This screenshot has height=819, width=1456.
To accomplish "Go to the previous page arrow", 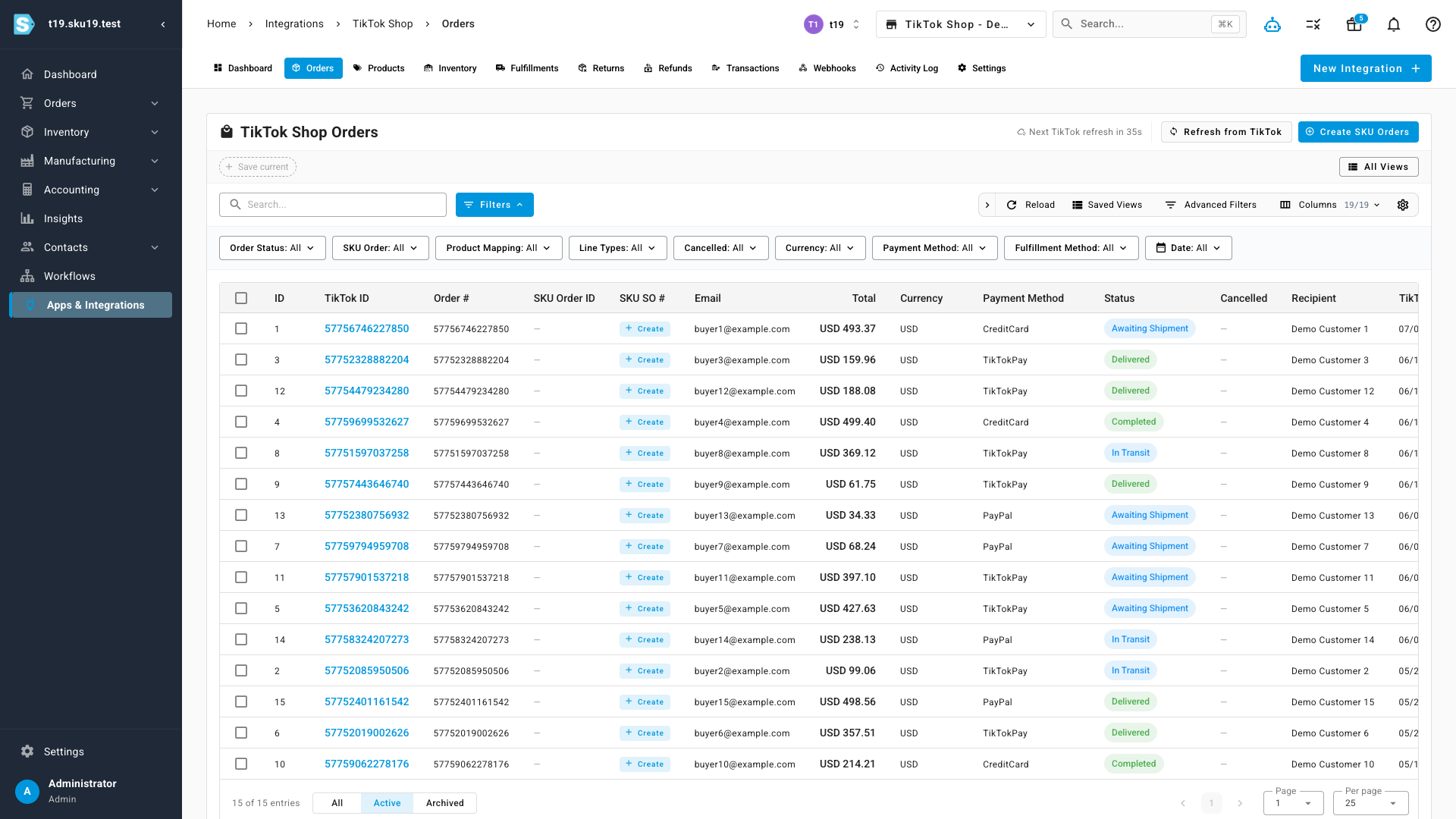I will [1183, 803].
